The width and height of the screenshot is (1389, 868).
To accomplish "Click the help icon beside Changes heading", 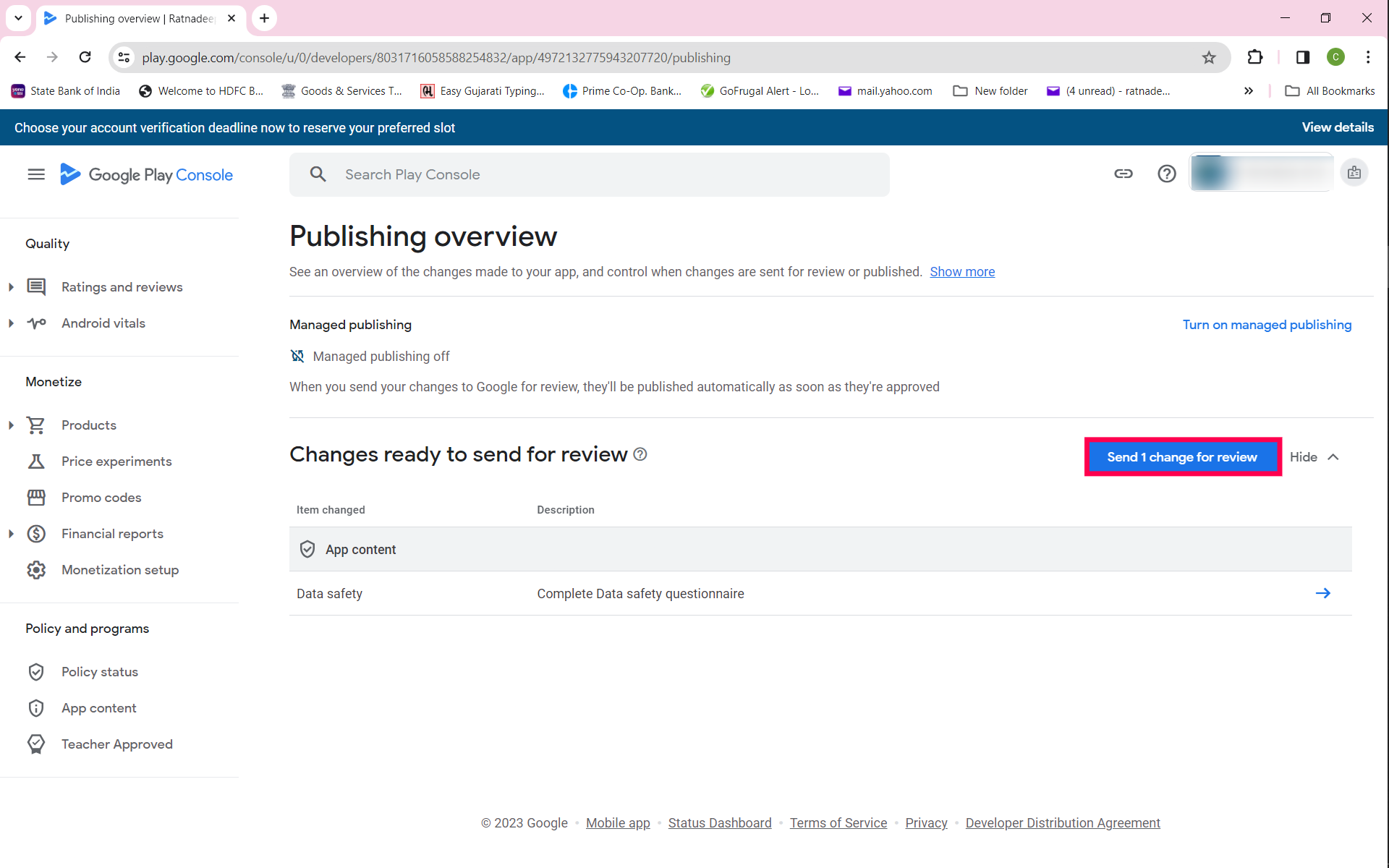I will (640, 454).
